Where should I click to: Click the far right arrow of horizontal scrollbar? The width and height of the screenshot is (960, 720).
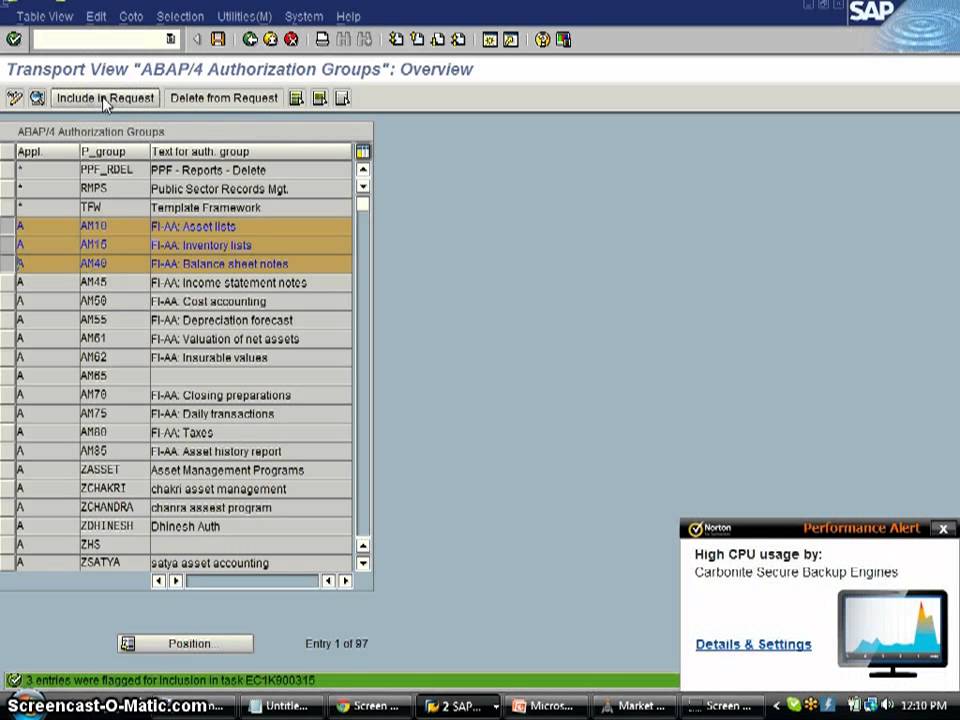345,580
